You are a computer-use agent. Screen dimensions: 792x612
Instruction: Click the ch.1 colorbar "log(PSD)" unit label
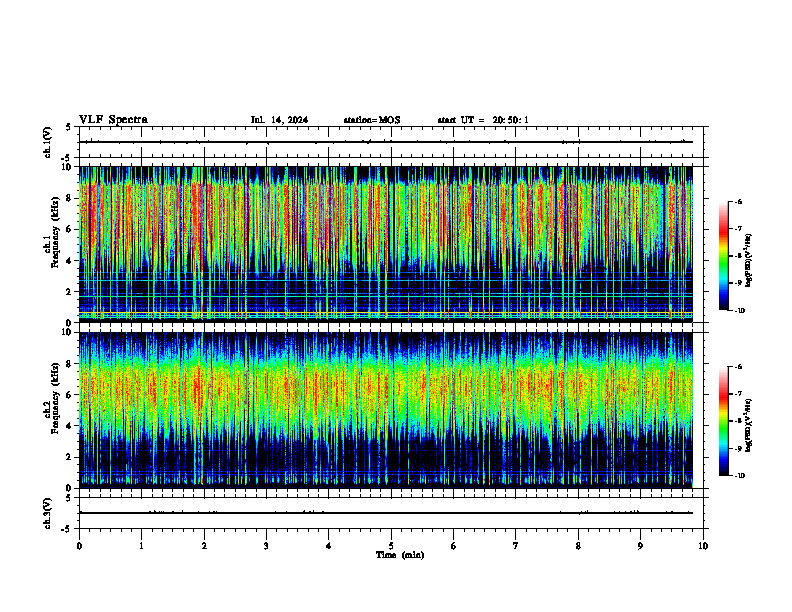[x=749, y=261]
